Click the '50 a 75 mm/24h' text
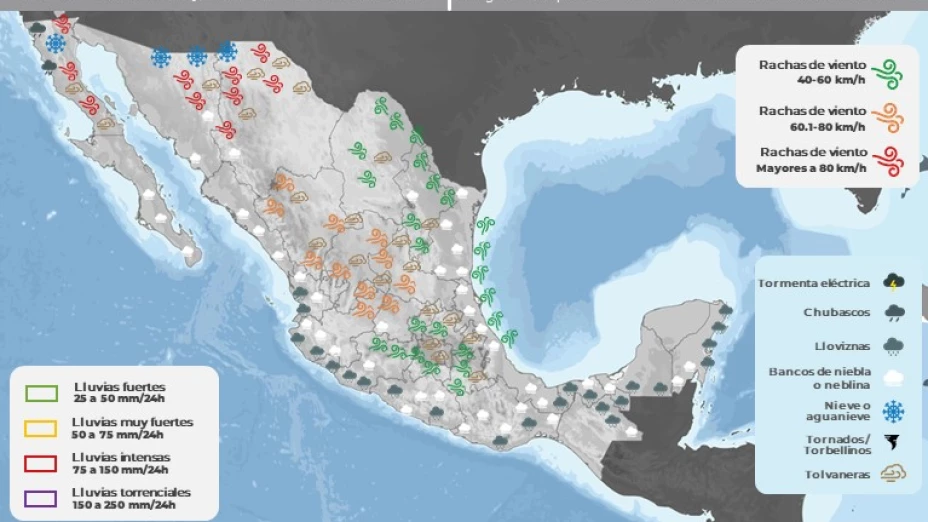928x522 pixels. point(117,434)
